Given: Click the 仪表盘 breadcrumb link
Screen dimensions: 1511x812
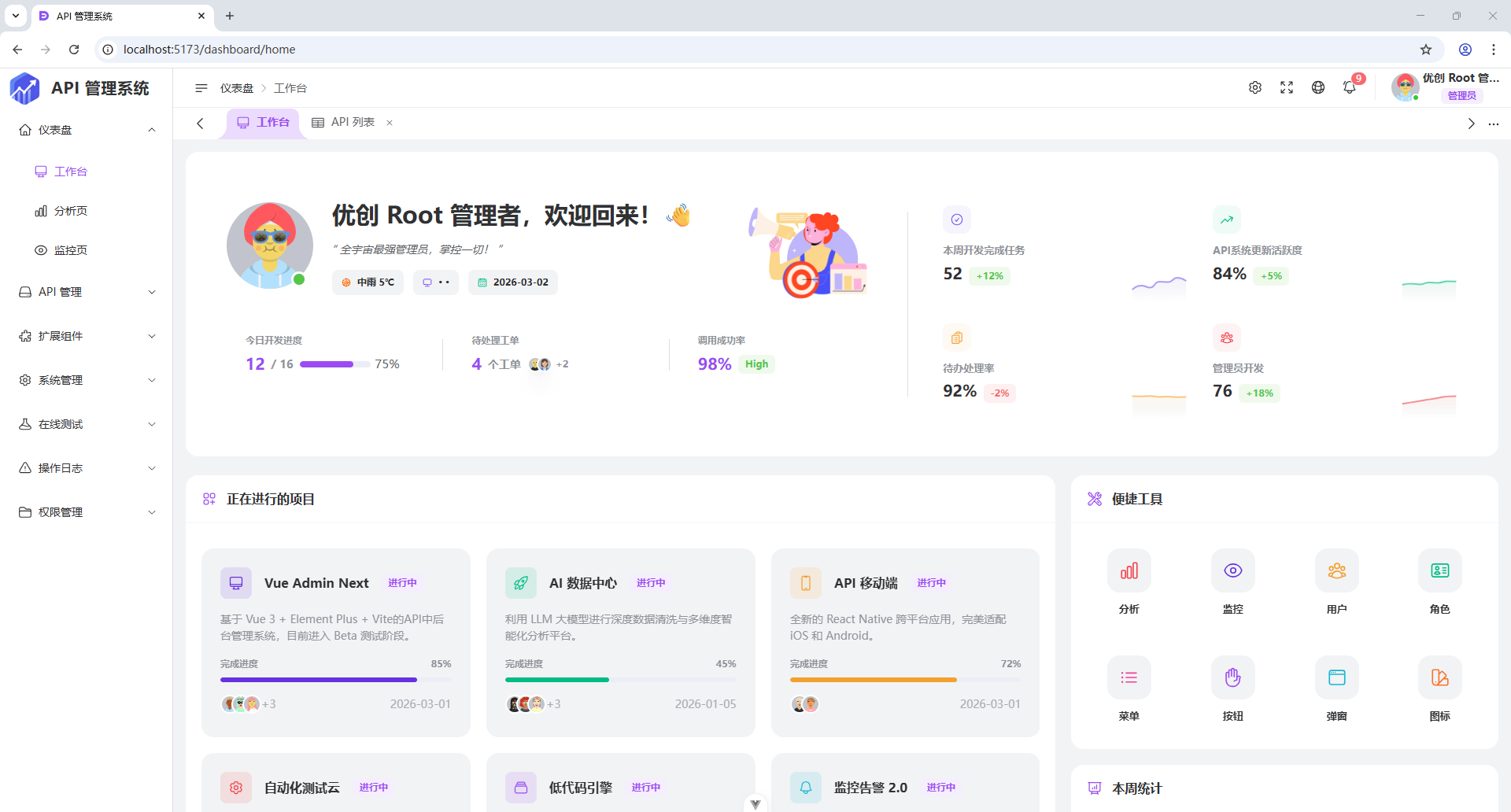Looking at the screenshot, I should pyautogui.click(x=238, y=87).
